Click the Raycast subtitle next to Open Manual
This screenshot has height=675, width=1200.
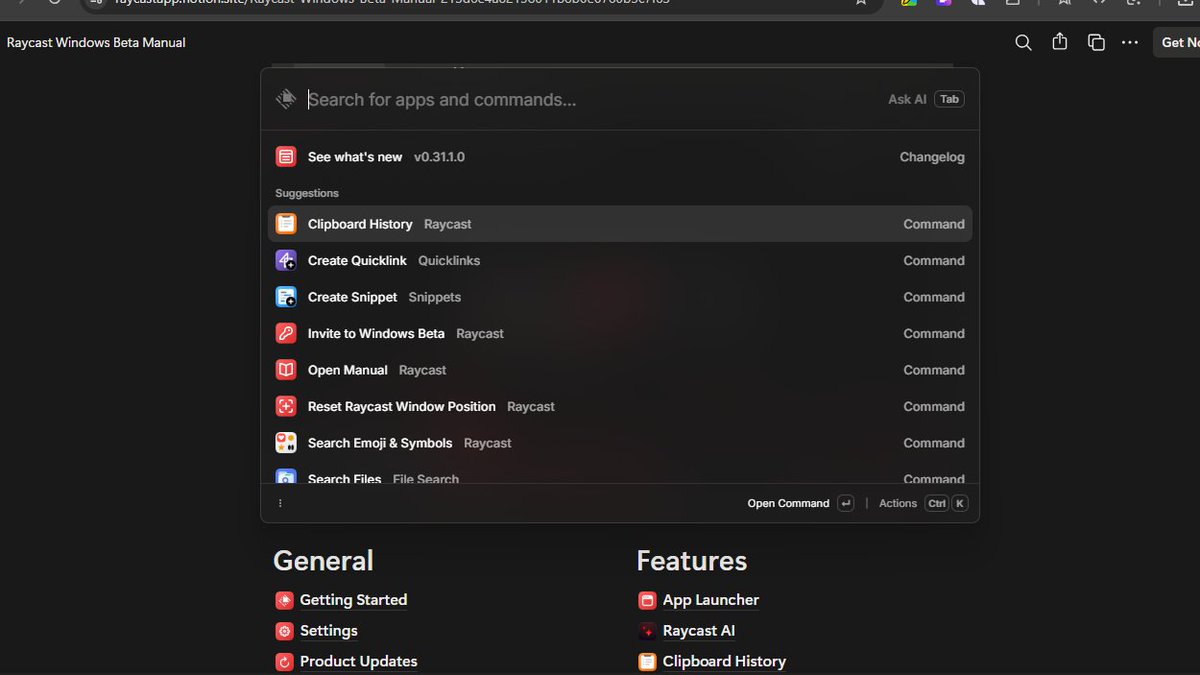422,370
